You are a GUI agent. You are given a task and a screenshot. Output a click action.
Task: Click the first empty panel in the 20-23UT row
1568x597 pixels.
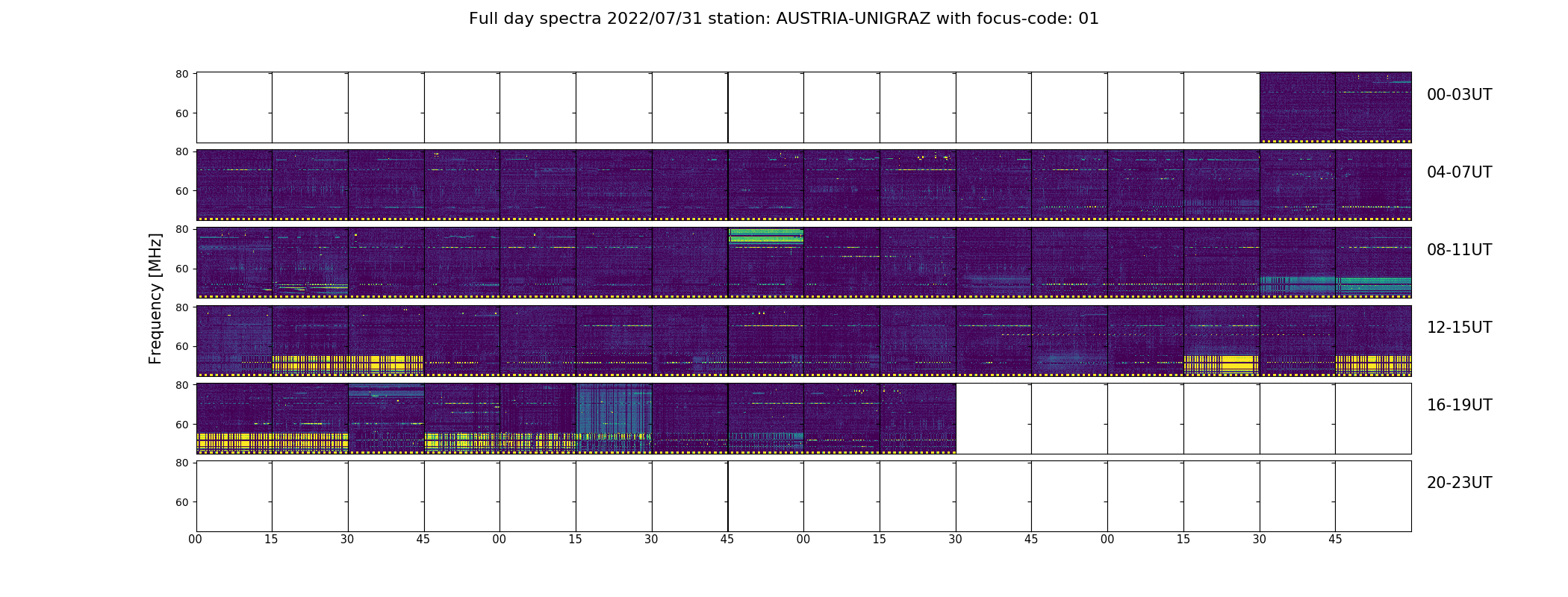[x=234, y=496]
